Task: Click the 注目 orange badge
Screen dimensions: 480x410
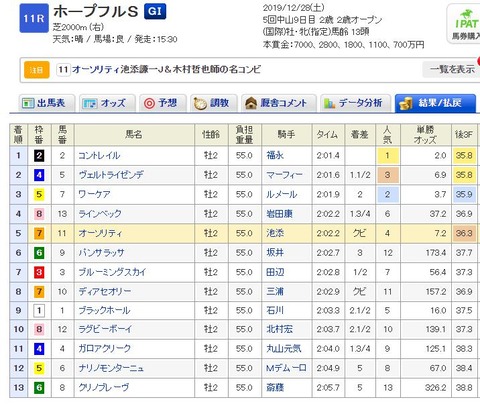Action: point(37,70)
